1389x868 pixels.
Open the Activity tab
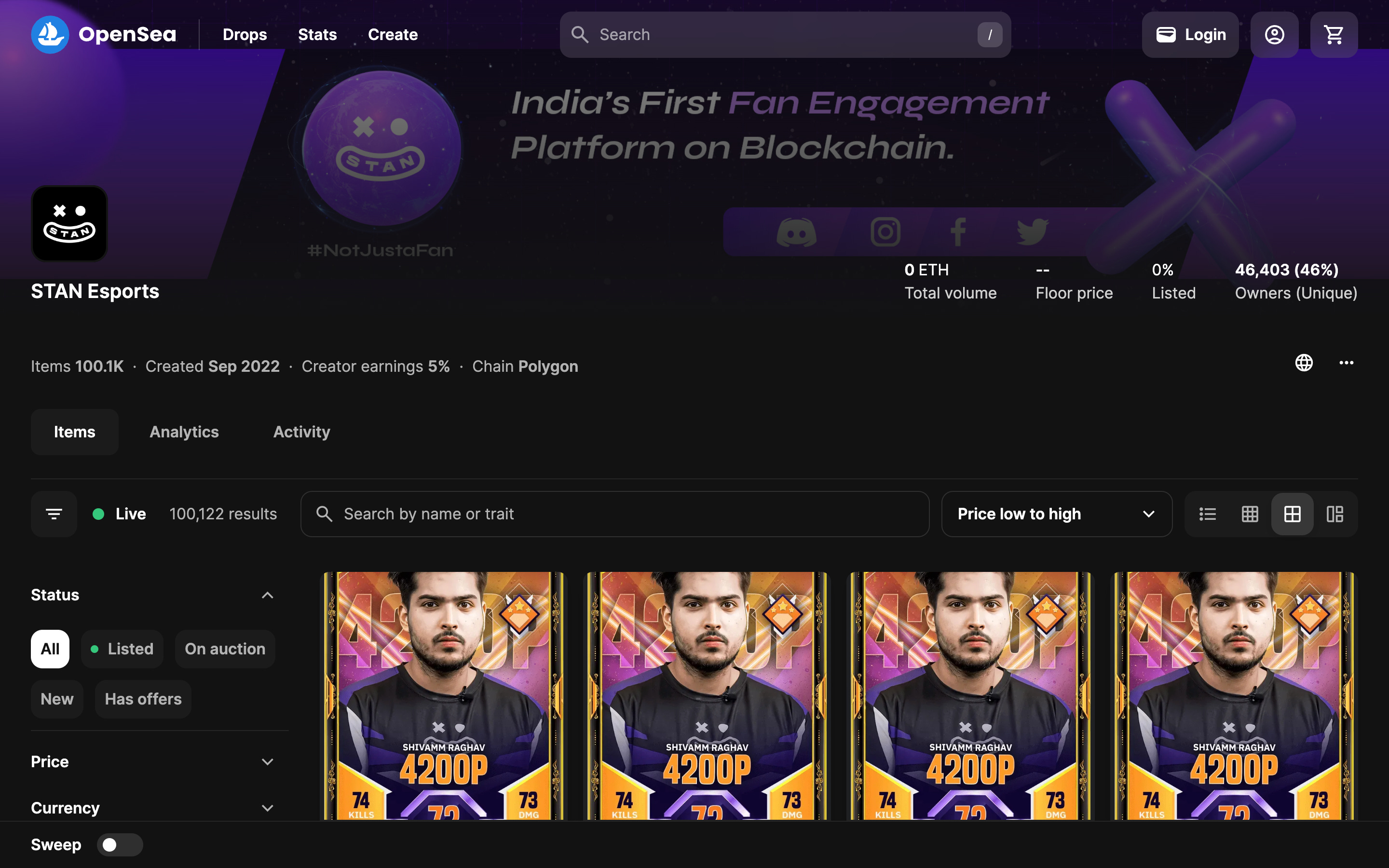tap(301, 432)
